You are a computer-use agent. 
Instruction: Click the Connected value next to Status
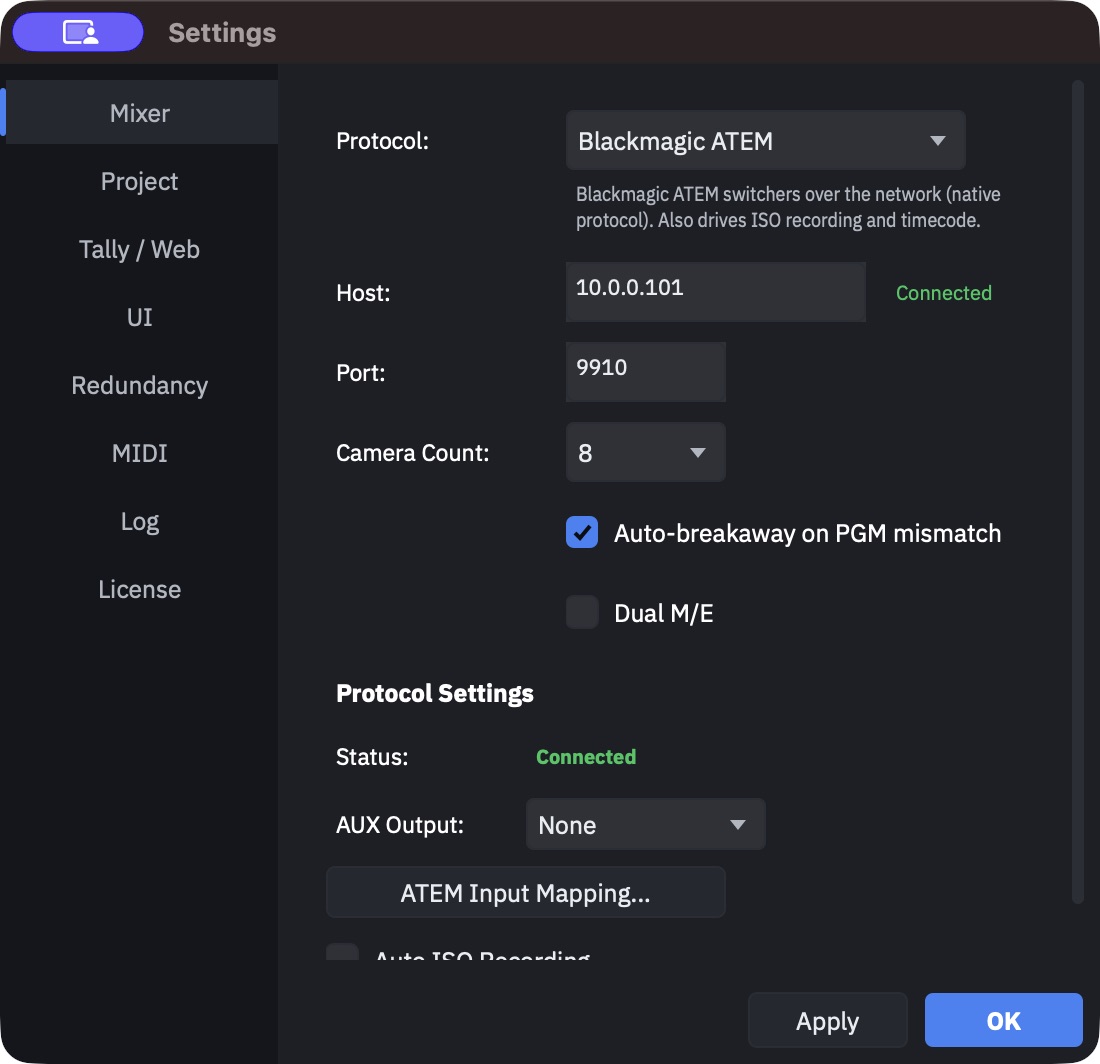pos(586,757)
